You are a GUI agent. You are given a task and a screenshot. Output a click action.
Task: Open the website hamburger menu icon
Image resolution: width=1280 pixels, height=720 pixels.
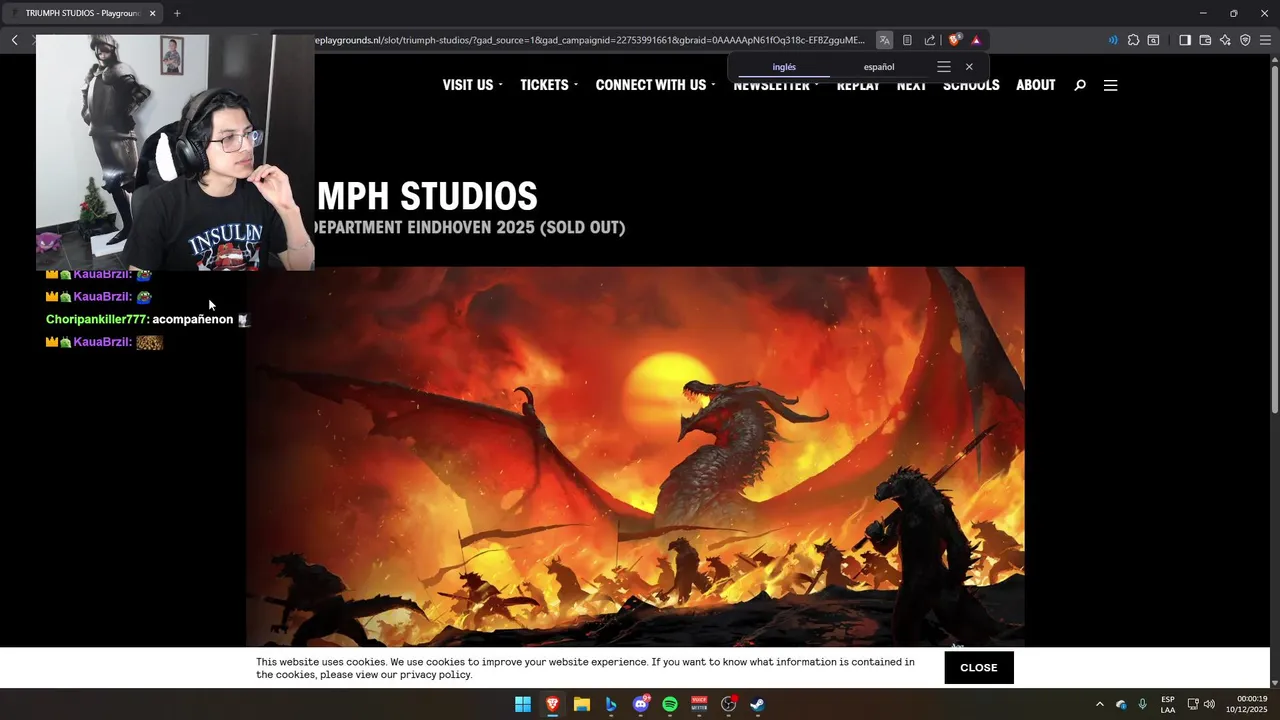(x=1110, y=85)
